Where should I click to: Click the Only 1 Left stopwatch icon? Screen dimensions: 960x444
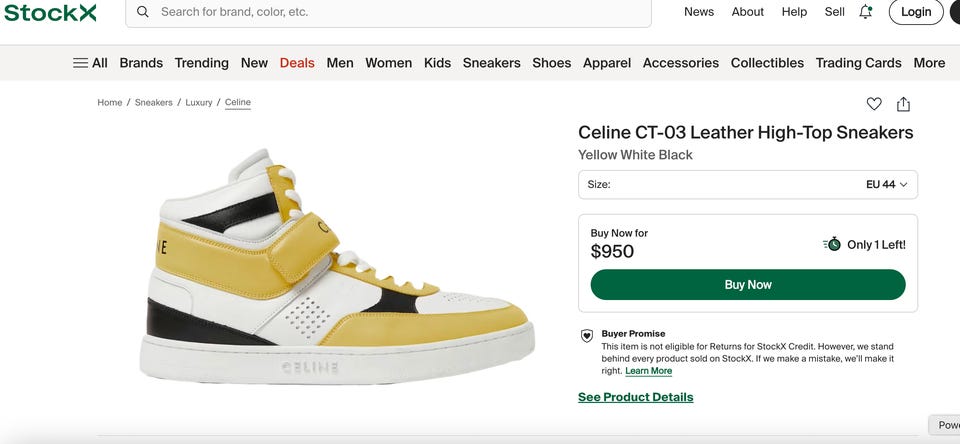click(832, 244)
